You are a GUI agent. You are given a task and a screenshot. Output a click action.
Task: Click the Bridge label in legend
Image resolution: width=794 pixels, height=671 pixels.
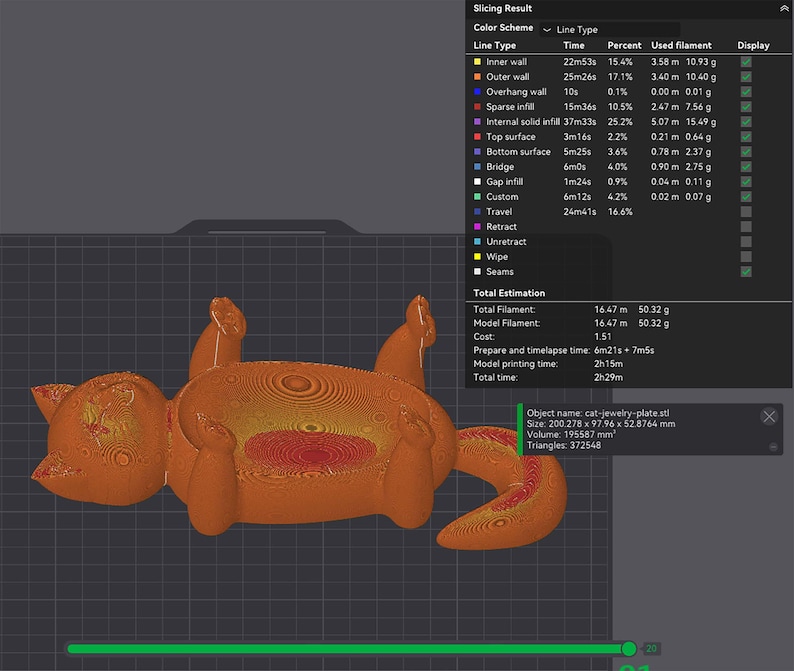point(500,167)
